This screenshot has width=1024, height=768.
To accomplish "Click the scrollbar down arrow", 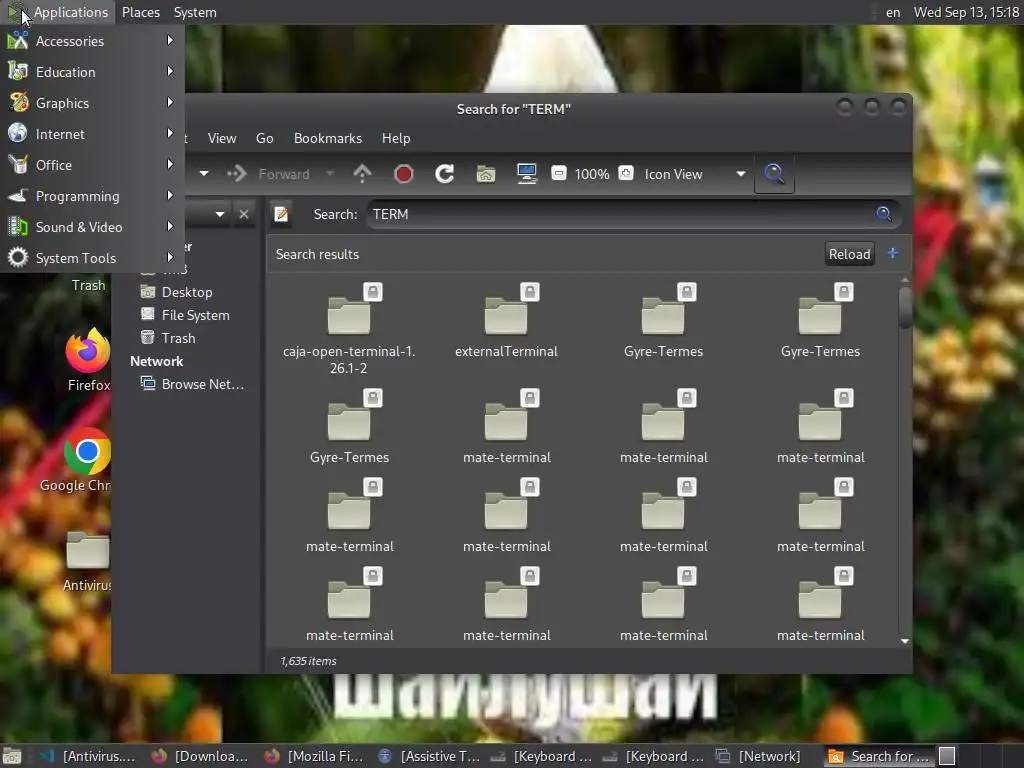I will point(904,641).
